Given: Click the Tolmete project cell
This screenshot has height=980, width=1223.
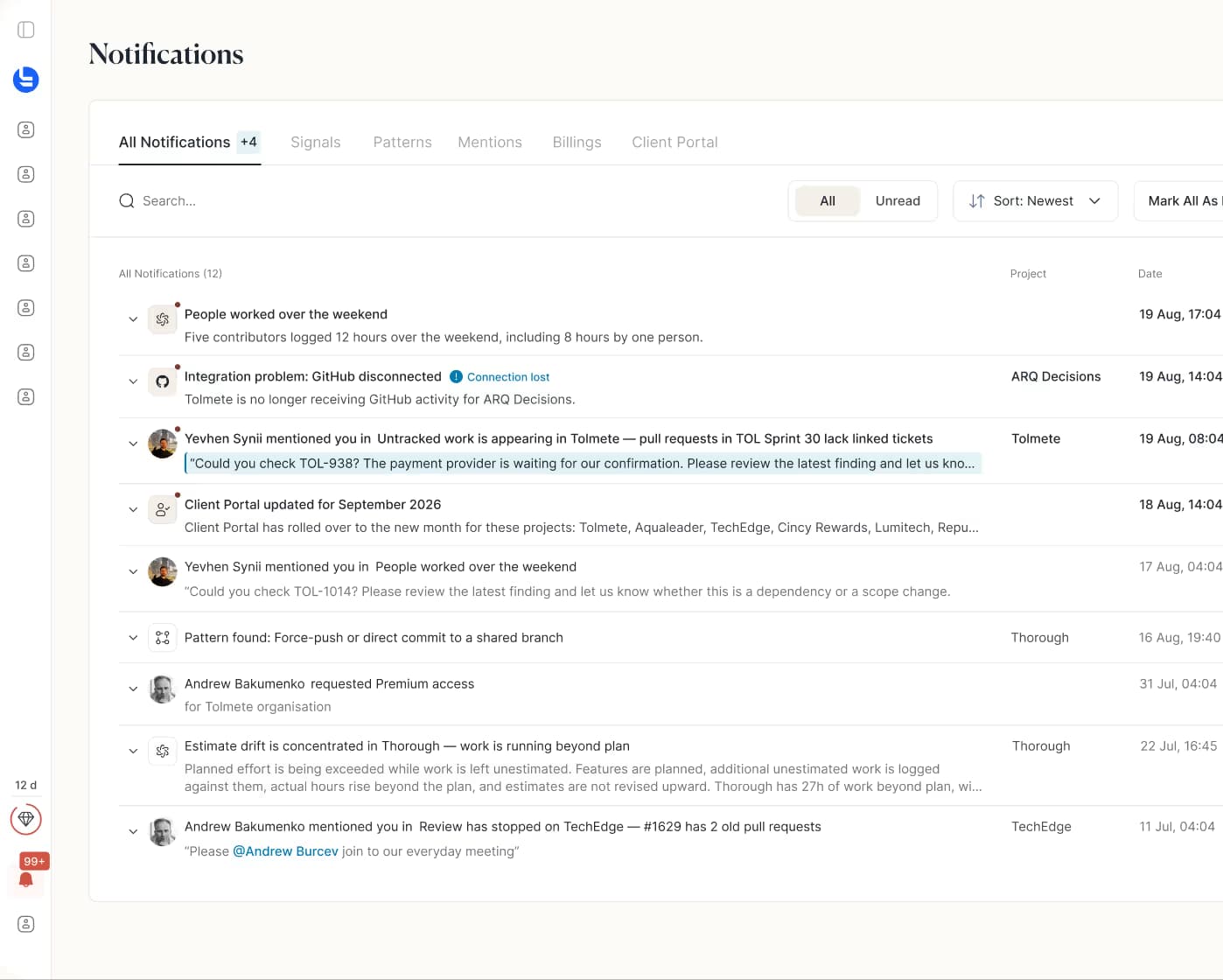Looking at the screenshot, I should pos(1036,438).
